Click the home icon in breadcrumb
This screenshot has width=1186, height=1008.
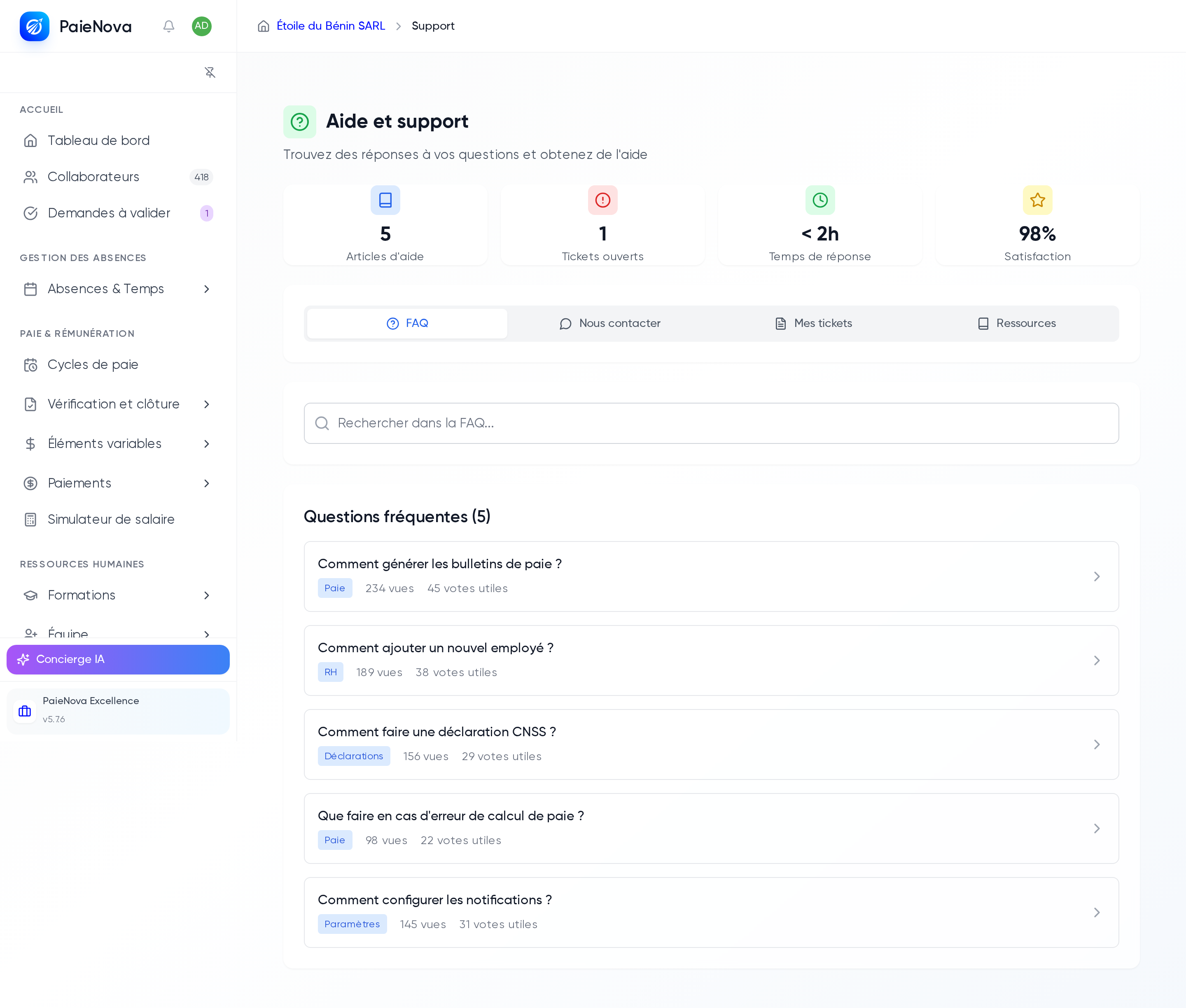[x=264, y=26]
